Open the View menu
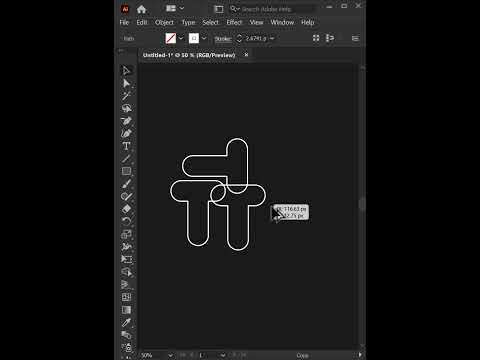Screen dimensions: 480x360 (256, 22)
